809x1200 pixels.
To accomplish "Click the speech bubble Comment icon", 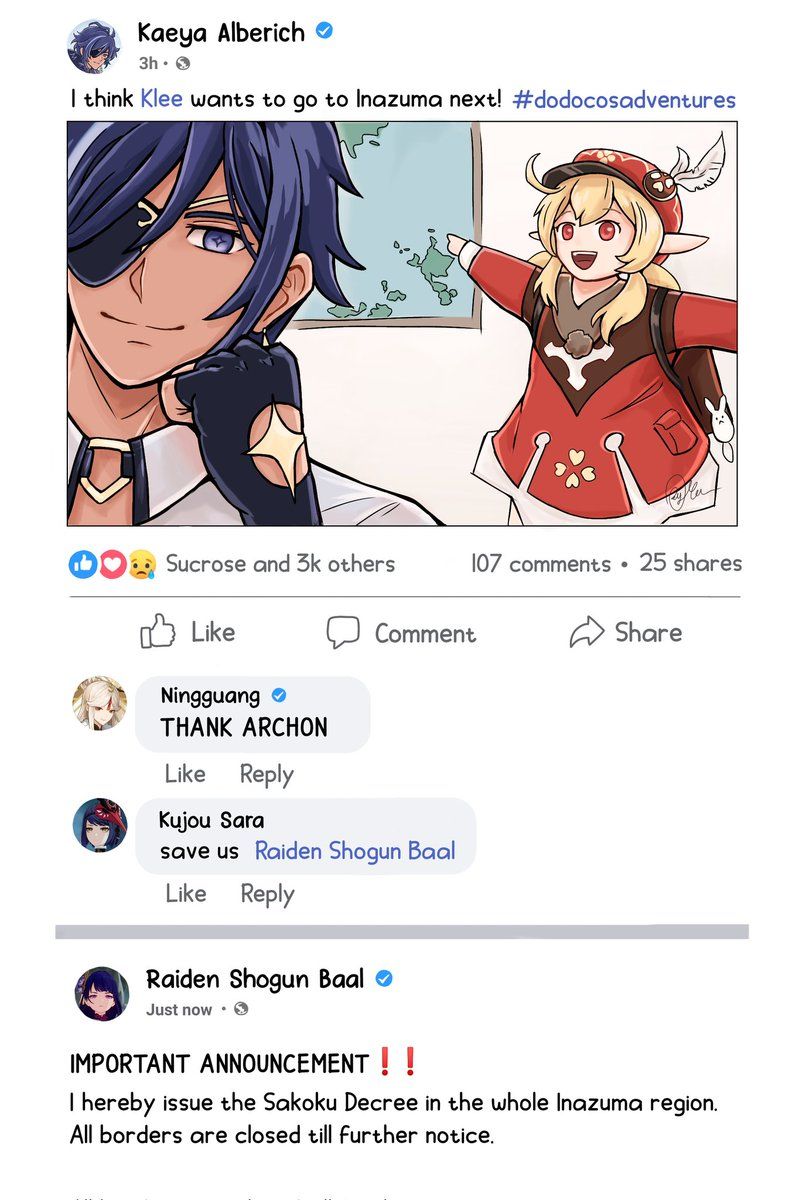I will (x=343, y=632).
